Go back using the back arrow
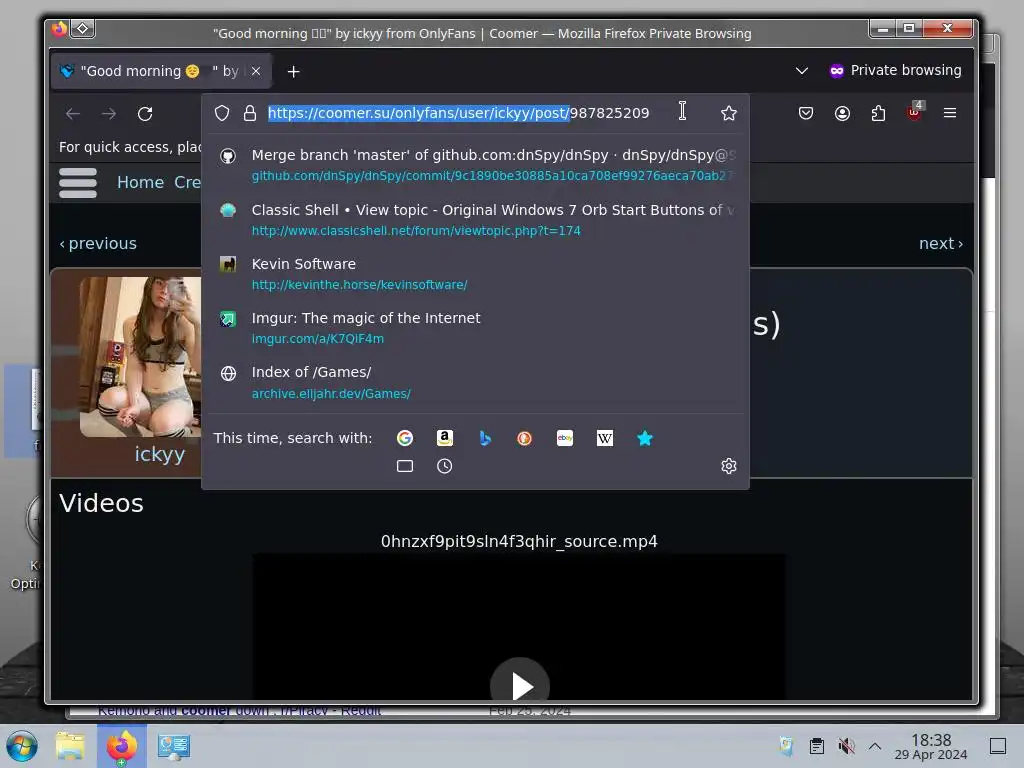This screenshot has width=1024, height=768. coord(72,114)
